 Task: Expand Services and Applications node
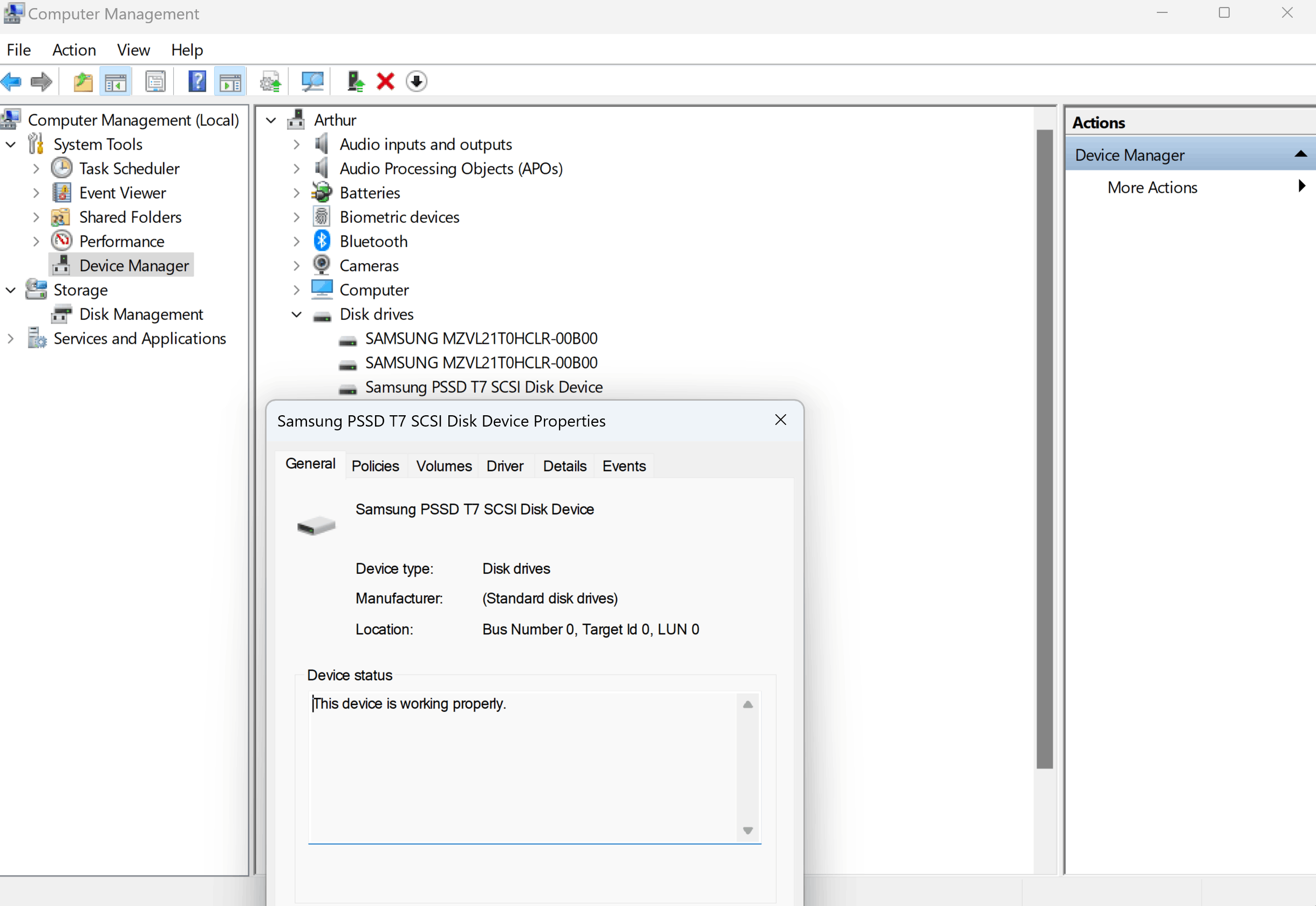(11, 338)
